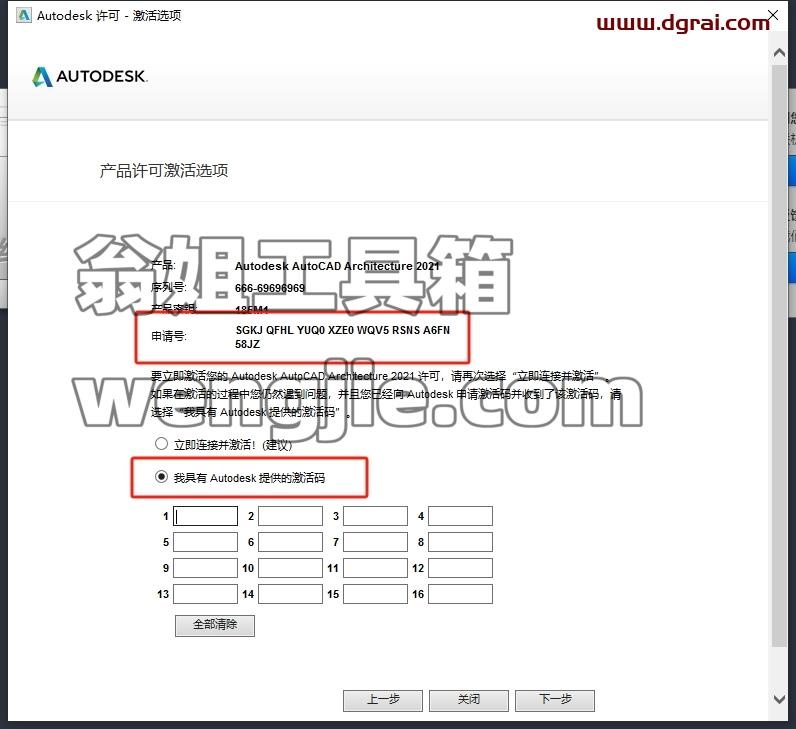Click activation code field 13
This screenshot has width=796, height=729.
coord(206,594)
